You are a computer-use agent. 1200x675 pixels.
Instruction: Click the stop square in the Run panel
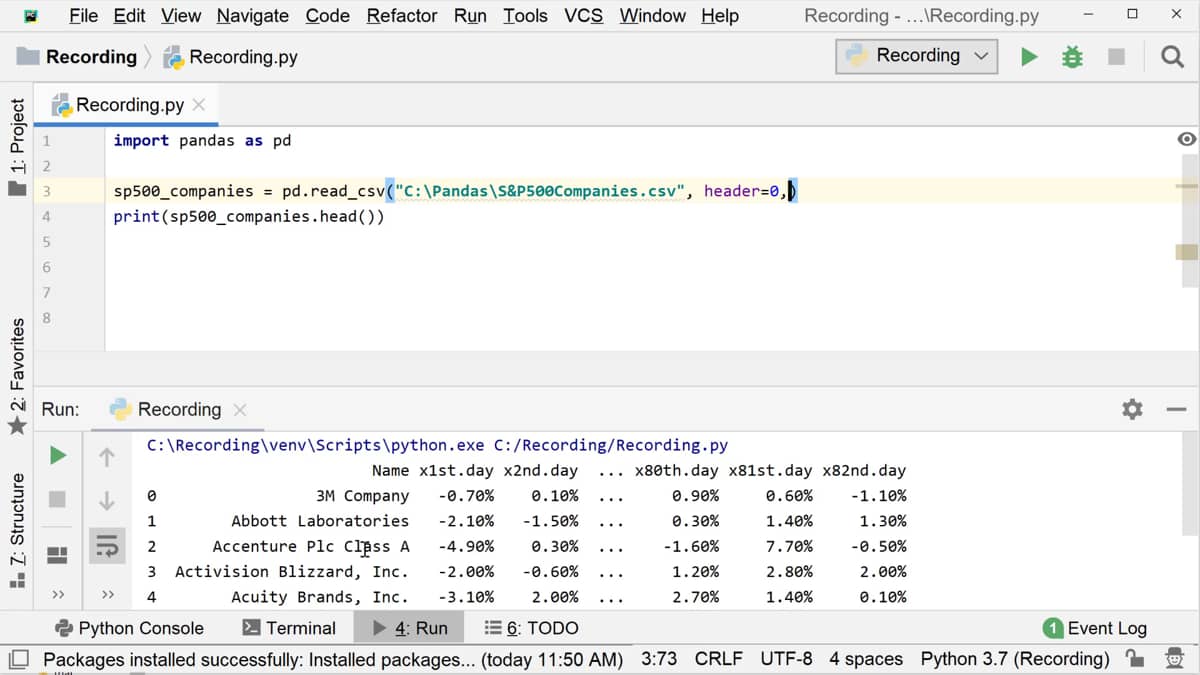[x=58, y=498]
